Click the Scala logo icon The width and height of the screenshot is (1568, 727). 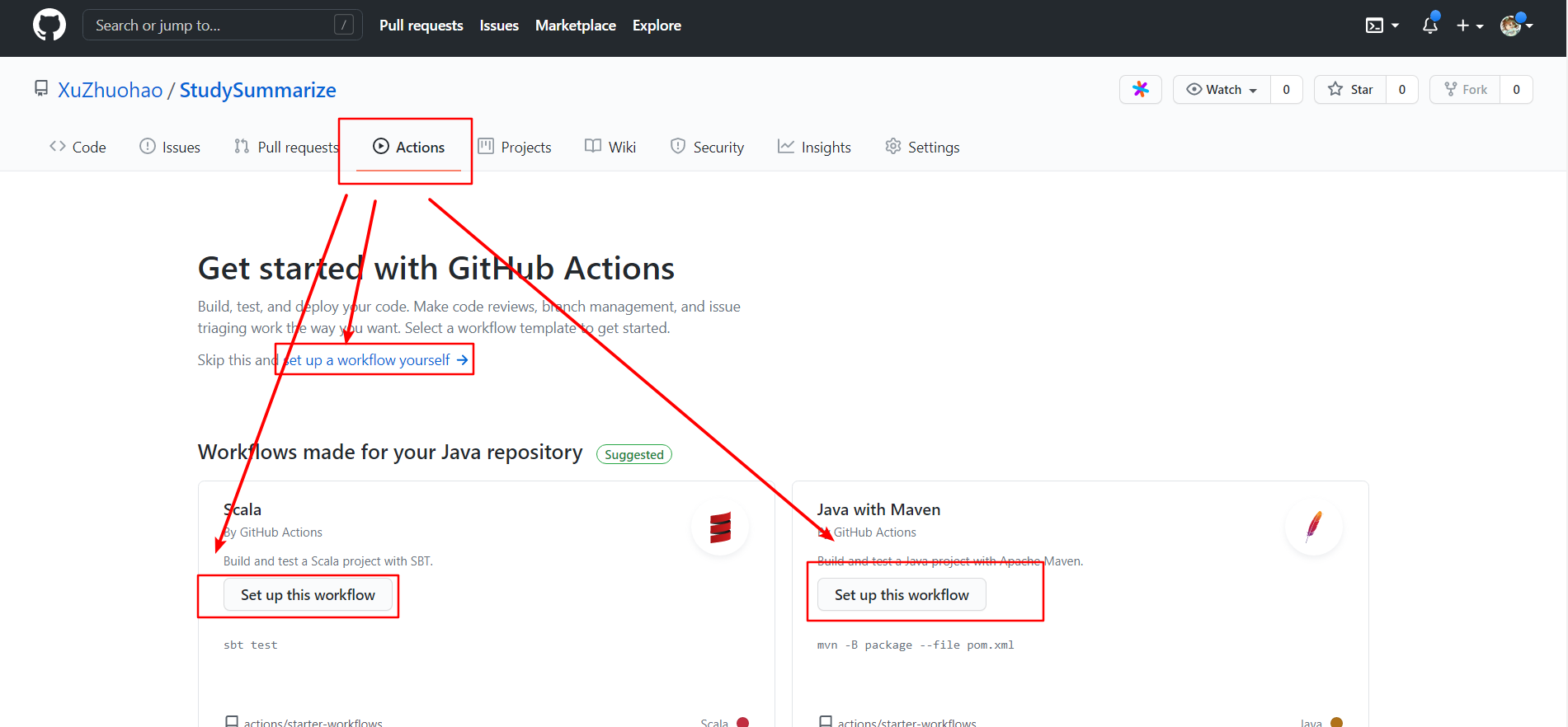point(720,527)
